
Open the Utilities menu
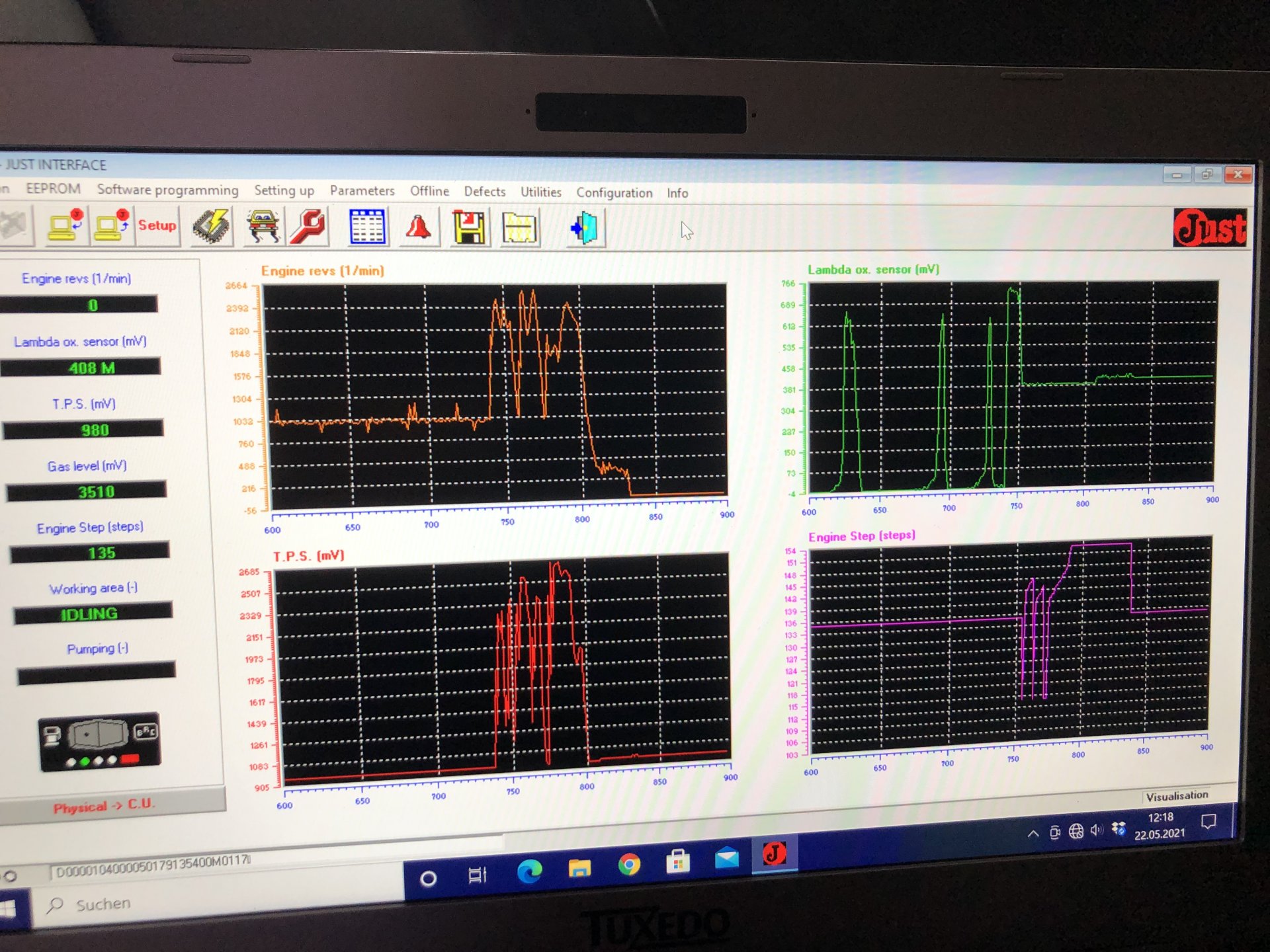pyautogui.click(x=540, y=192)
